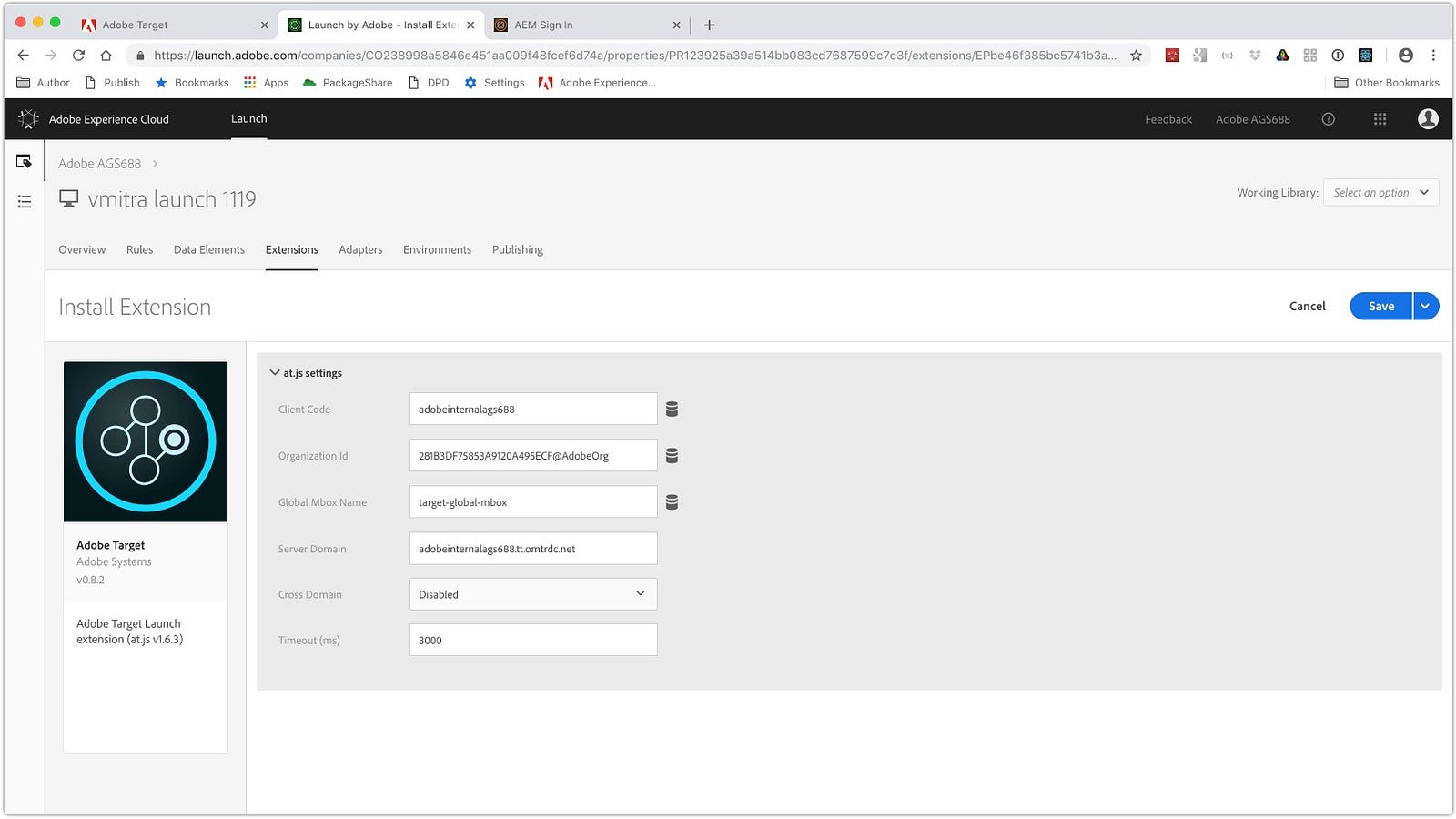Switch to the Publishing tab

(518, 249)
